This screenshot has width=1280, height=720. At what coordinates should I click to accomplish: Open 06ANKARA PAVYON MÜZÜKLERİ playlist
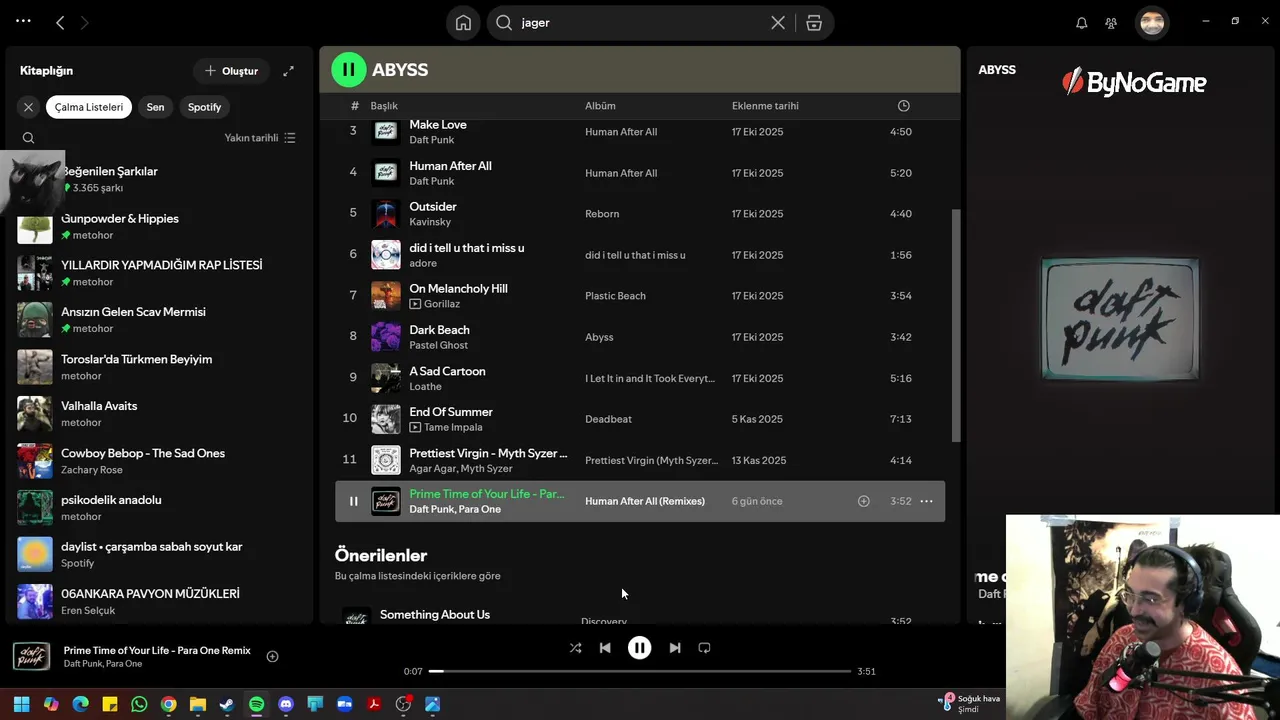pyautogui.click(x=160, y=602)
